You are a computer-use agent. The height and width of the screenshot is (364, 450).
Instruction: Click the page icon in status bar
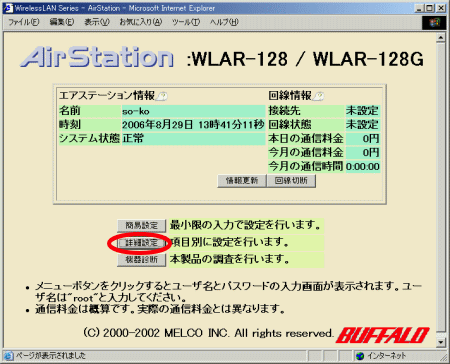8,356
